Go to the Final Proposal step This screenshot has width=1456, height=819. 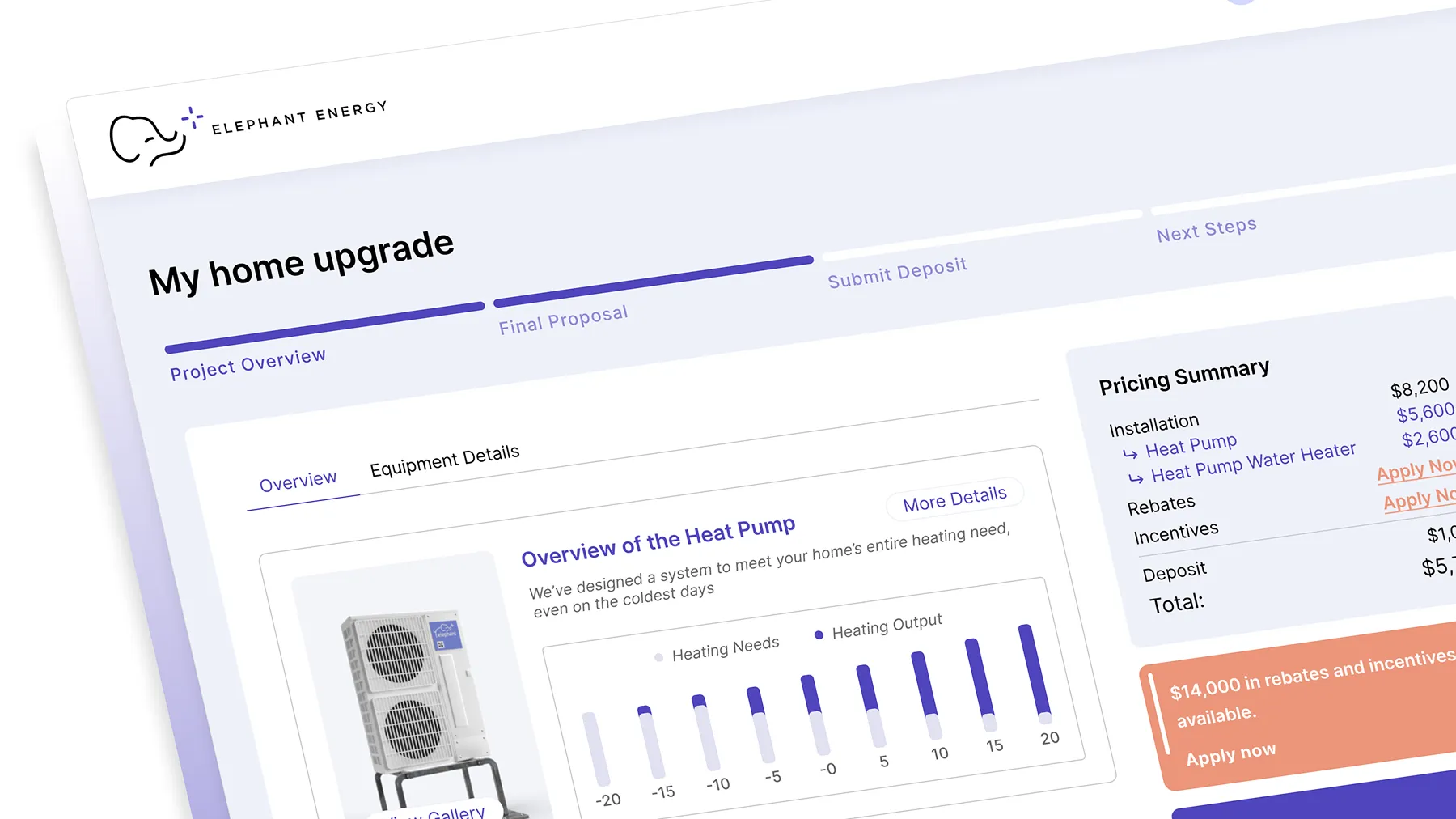[563, 320]
